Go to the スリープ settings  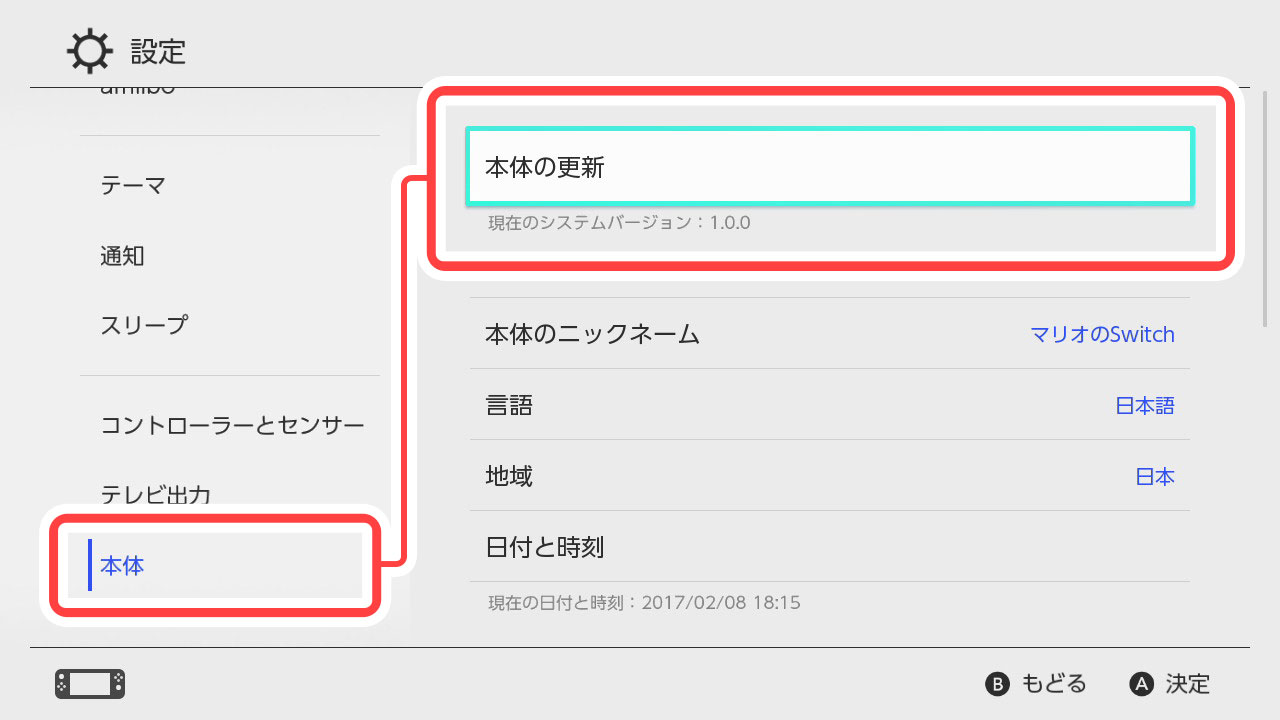tap(144, 325)
